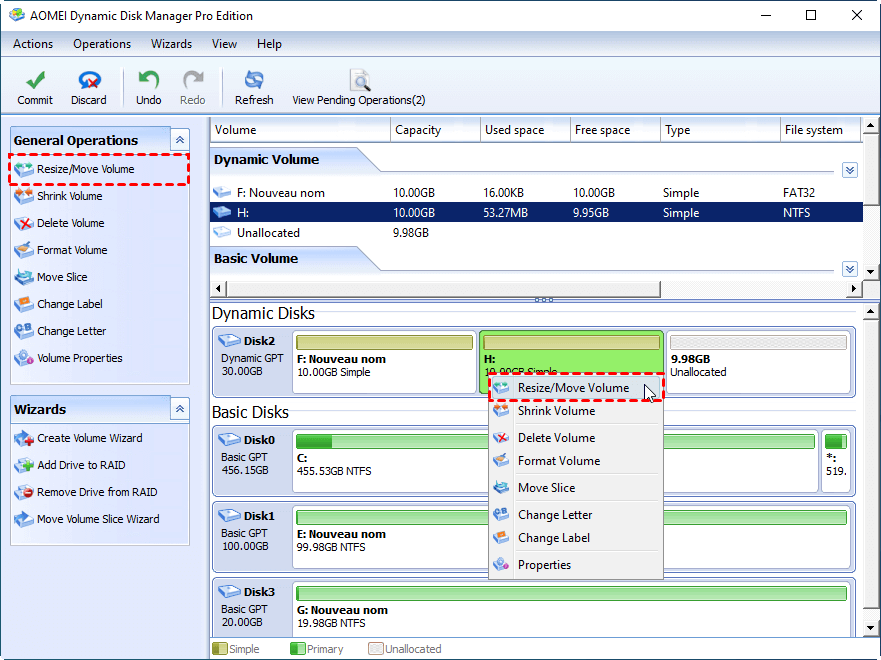Open the Operations menu
881x660 pixels.
[x=102, y=44]
